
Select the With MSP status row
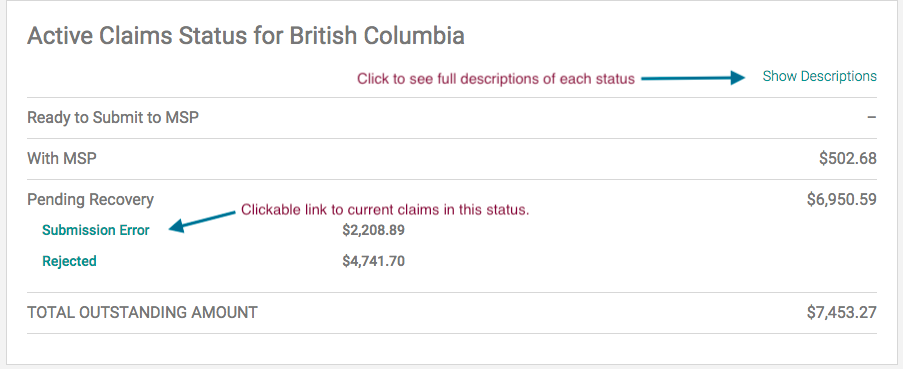pyautogui.click(x=452, y=159)
